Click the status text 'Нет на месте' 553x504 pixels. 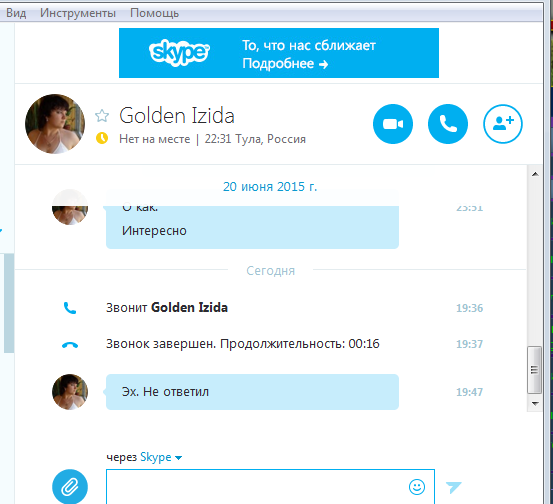pyautogui.click(x=154, y=139)
